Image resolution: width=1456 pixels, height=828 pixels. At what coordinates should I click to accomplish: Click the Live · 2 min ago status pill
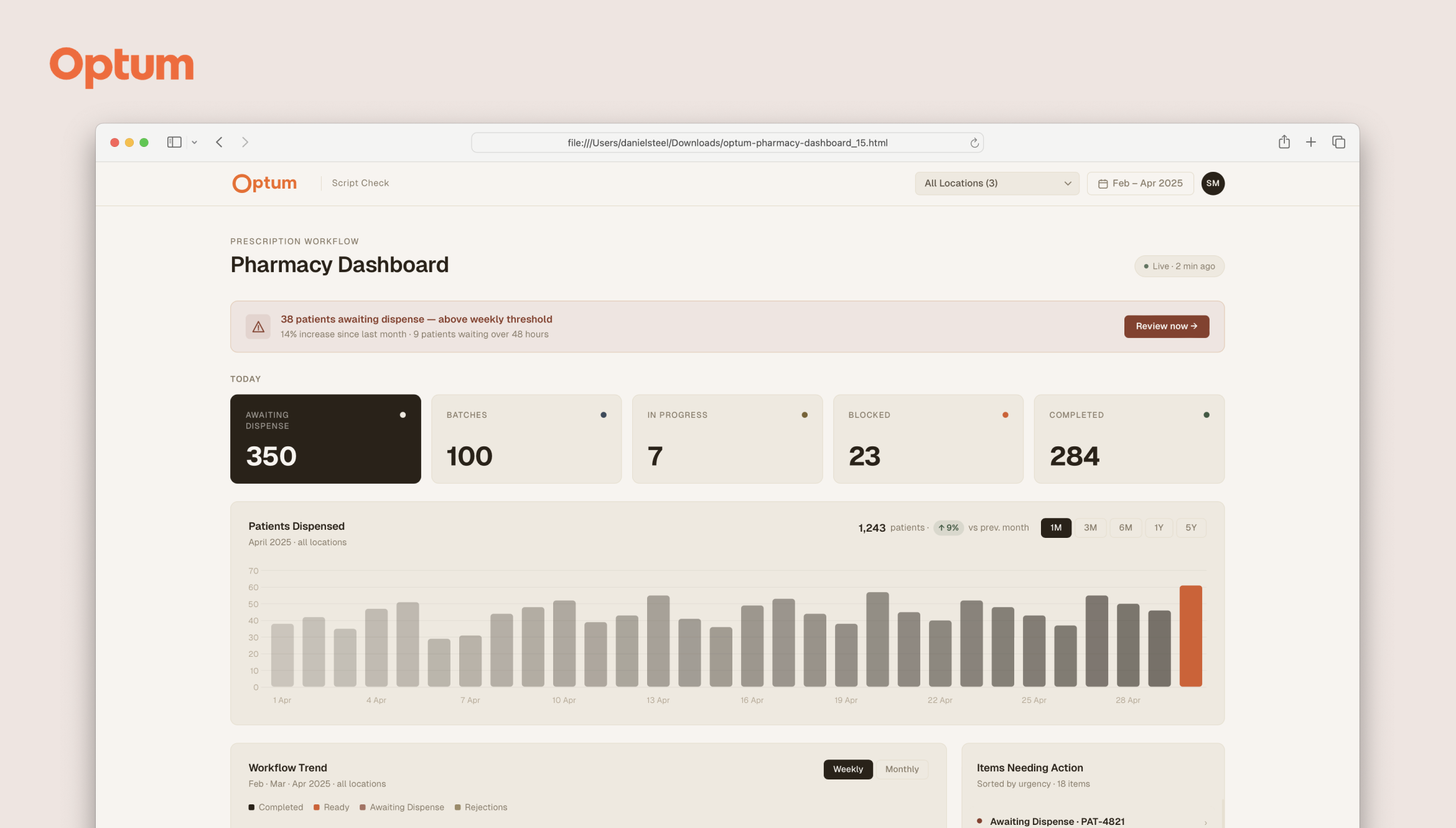click(x=1179, y=266)
